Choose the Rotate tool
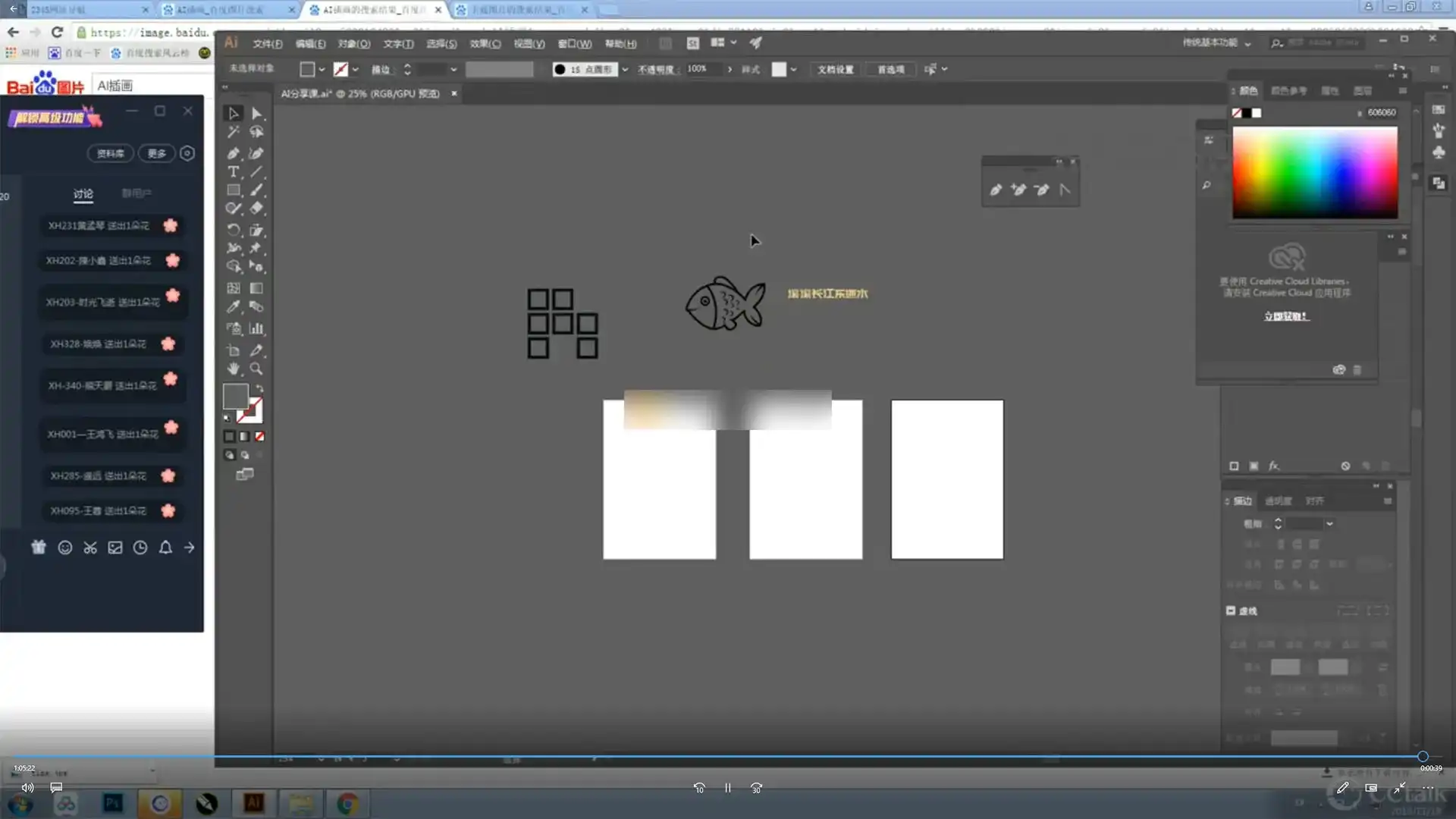1456x819 pixels. coord(233,230)
